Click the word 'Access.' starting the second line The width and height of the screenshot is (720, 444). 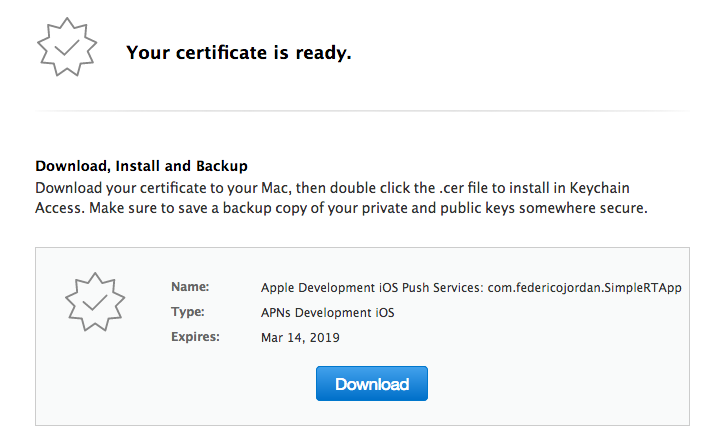pyautogui.click(x=60, y=208)
